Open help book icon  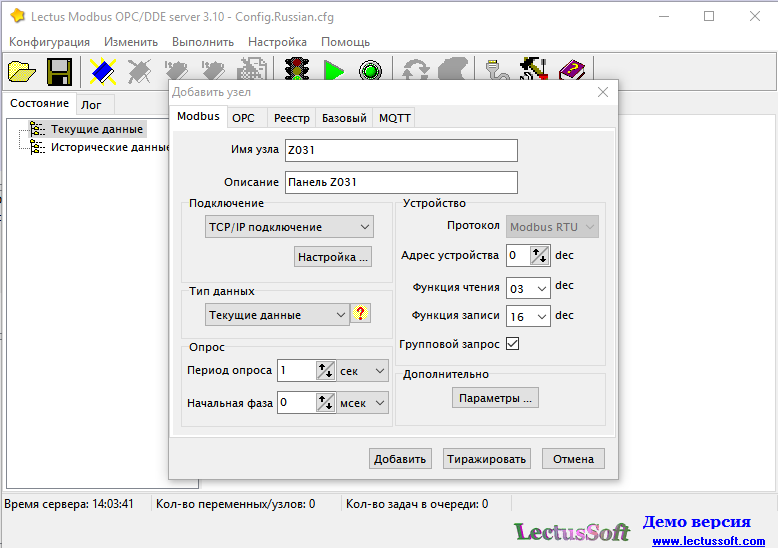point(572,69)
